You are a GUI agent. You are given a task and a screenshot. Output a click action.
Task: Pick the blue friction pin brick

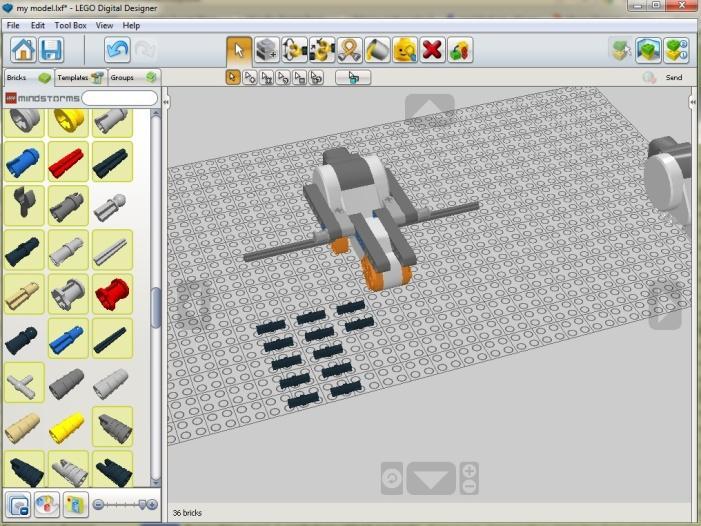24,162
